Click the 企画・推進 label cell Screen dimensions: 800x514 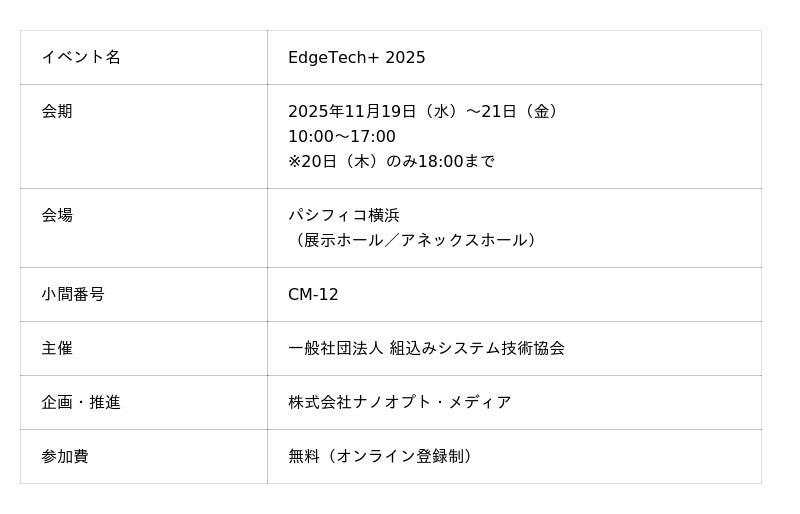click(81, 402)
